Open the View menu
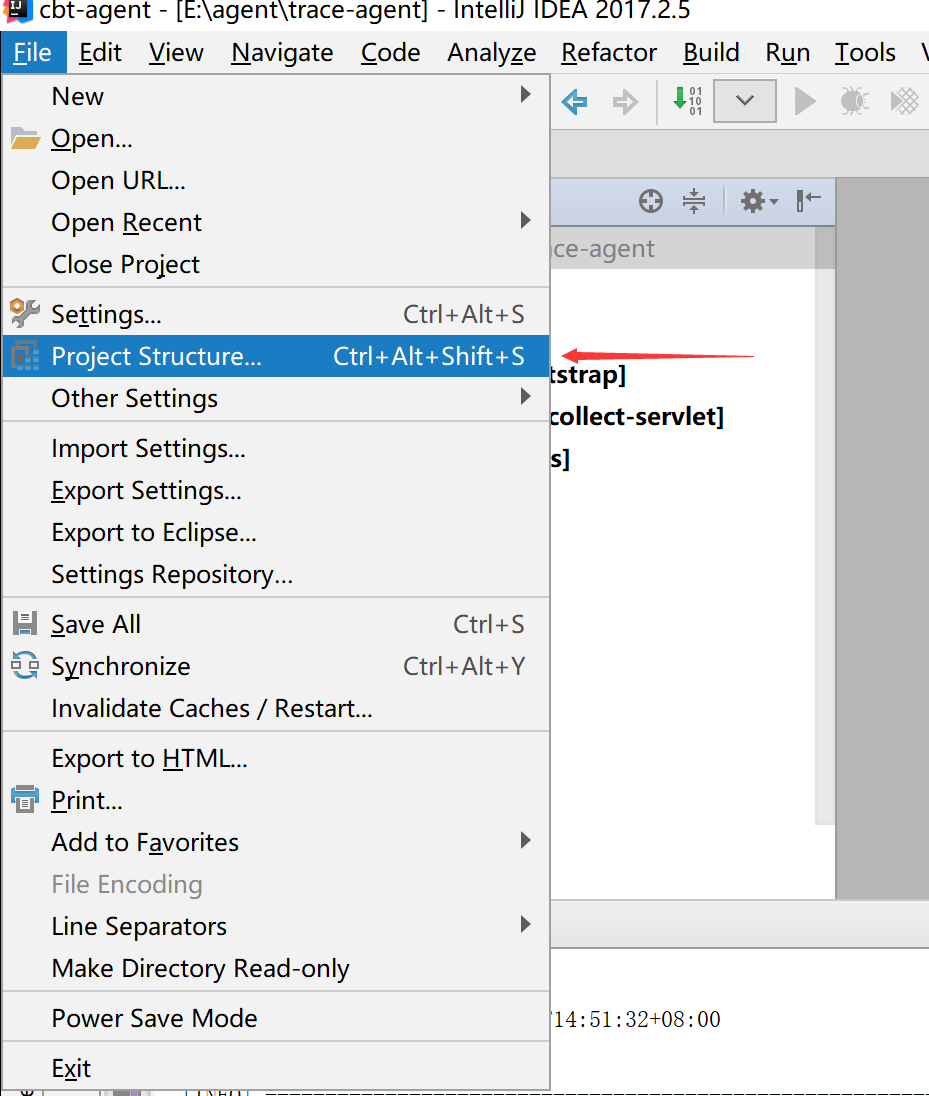 point(176,52)
